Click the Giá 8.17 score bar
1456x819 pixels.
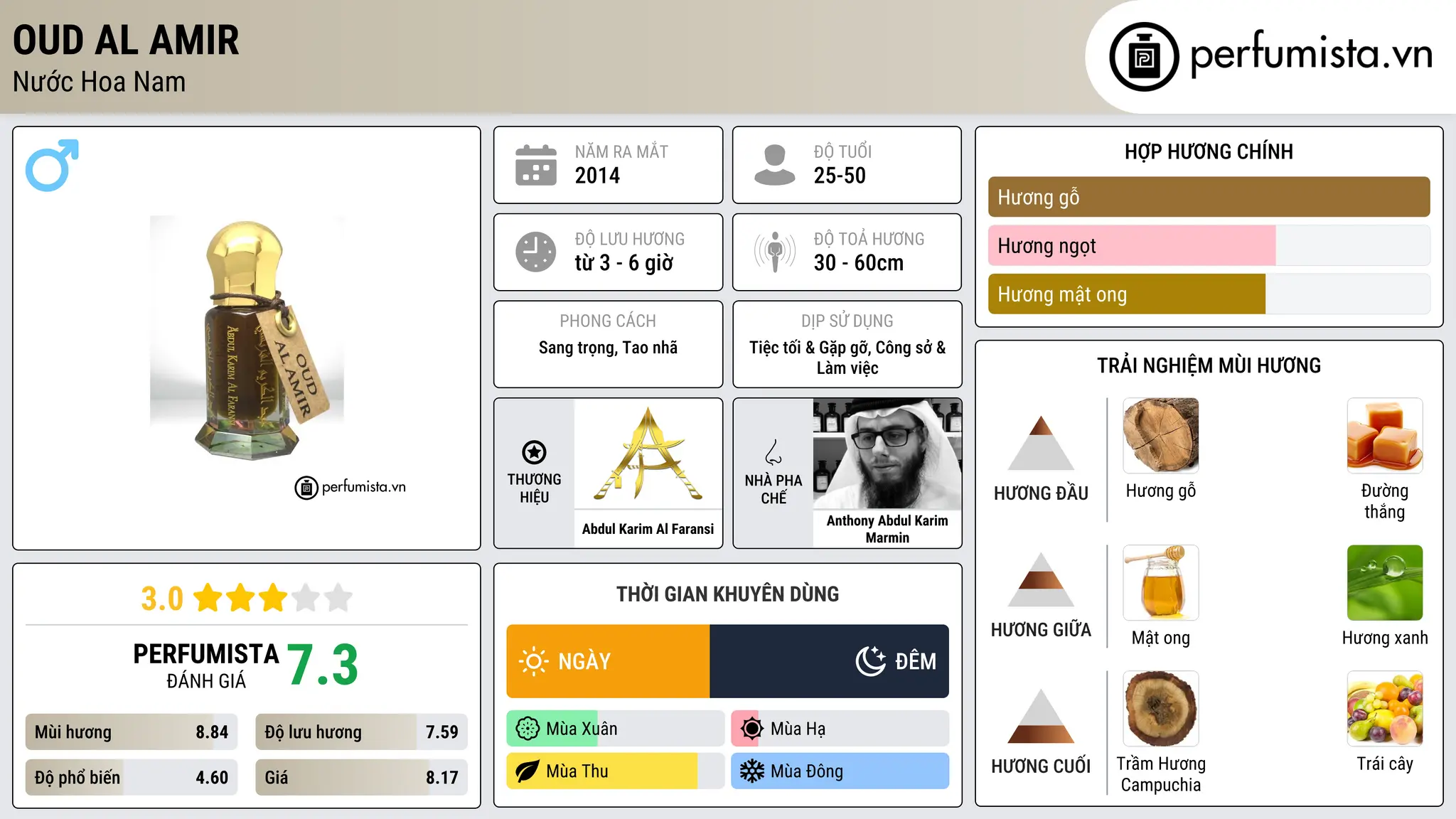(x=361, y=777)
